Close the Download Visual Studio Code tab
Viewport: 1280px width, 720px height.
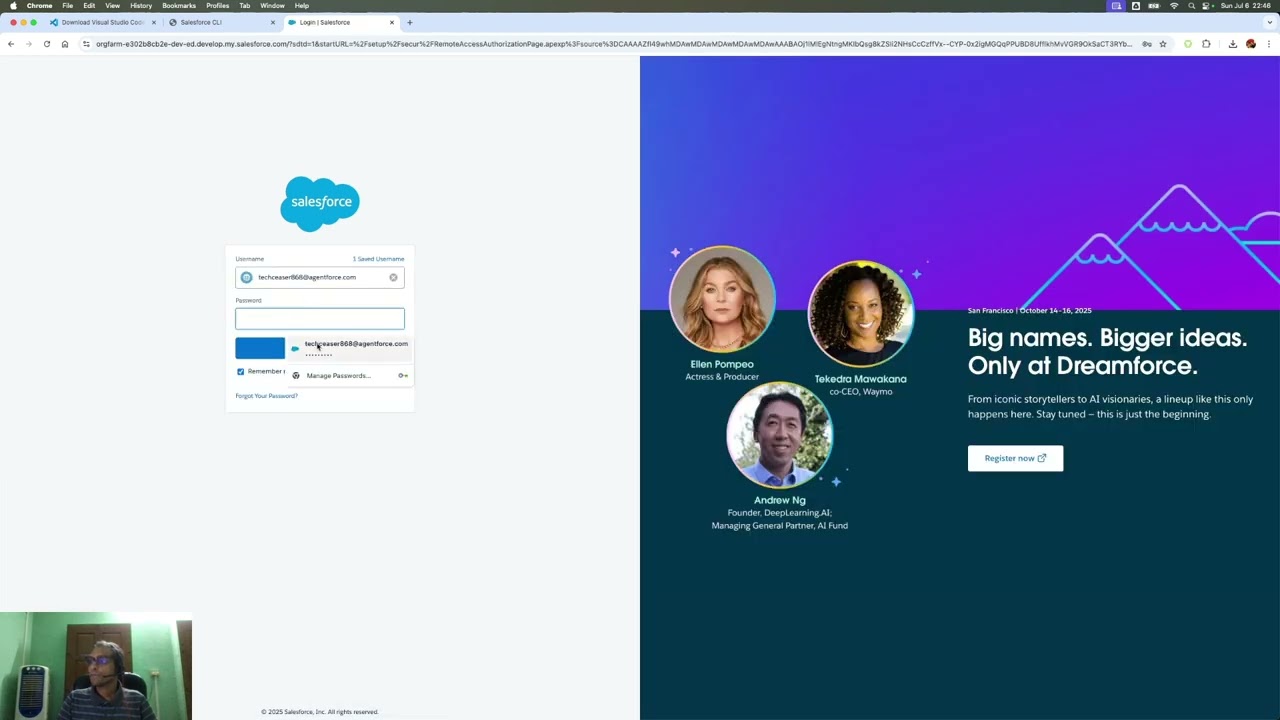pyautogui.click(x=154, y=22)
